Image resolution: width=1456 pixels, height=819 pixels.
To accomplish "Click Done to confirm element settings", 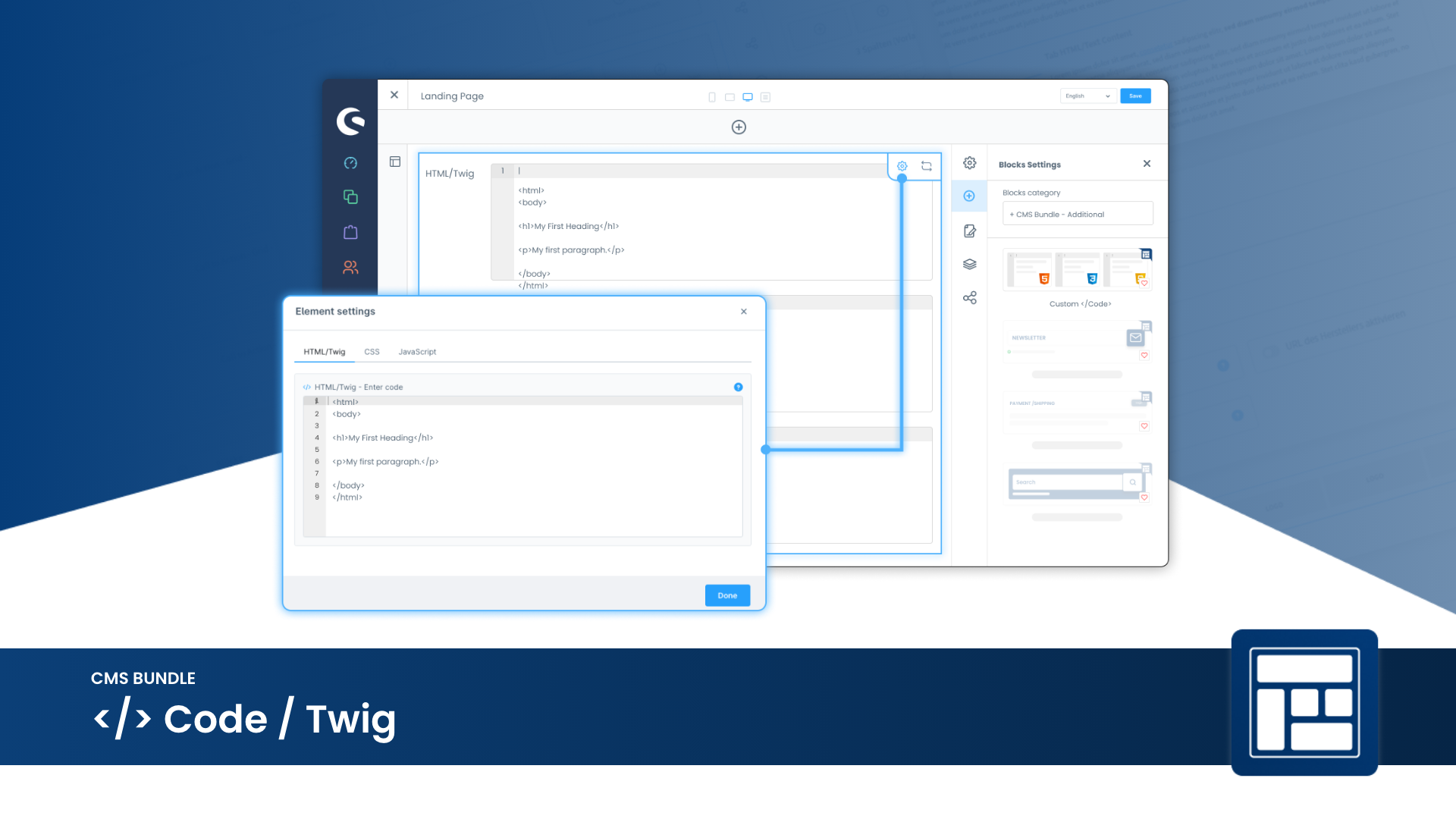I will click(727, 595).
